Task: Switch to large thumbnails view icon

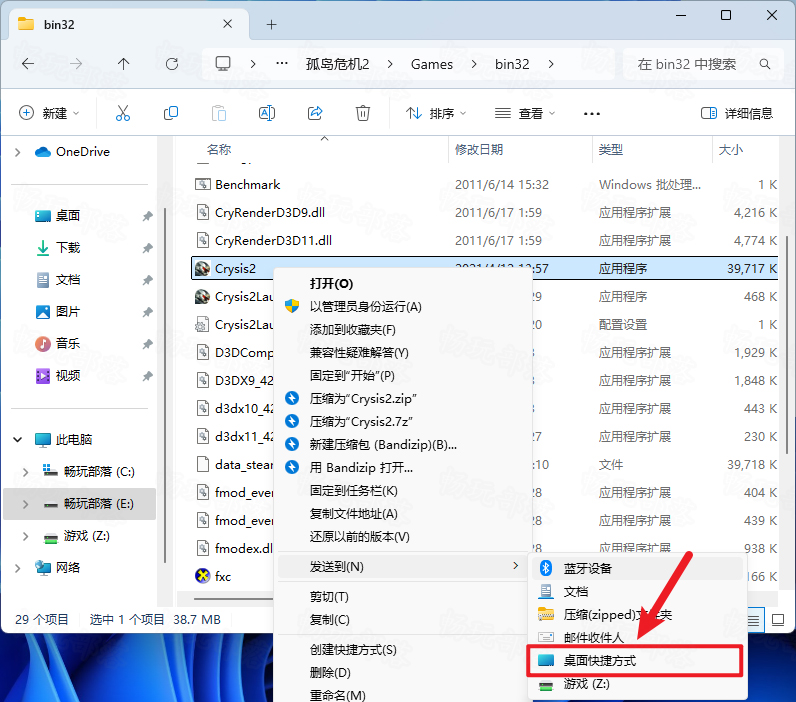Action: pos(778,620)
